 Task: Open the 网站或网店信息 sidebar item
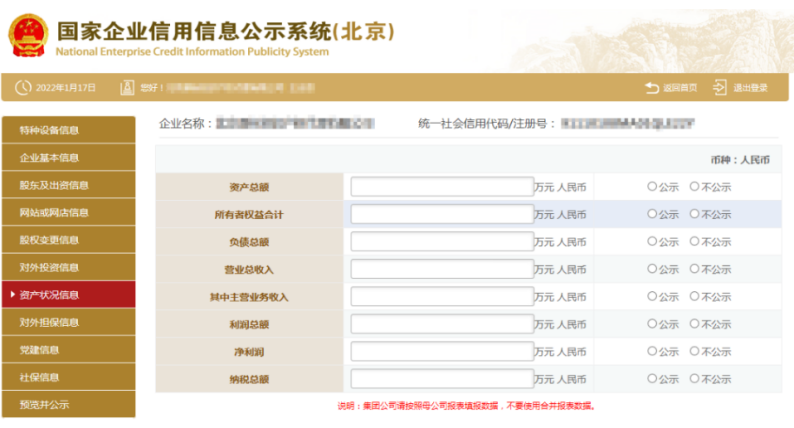[x=69, y=212]
